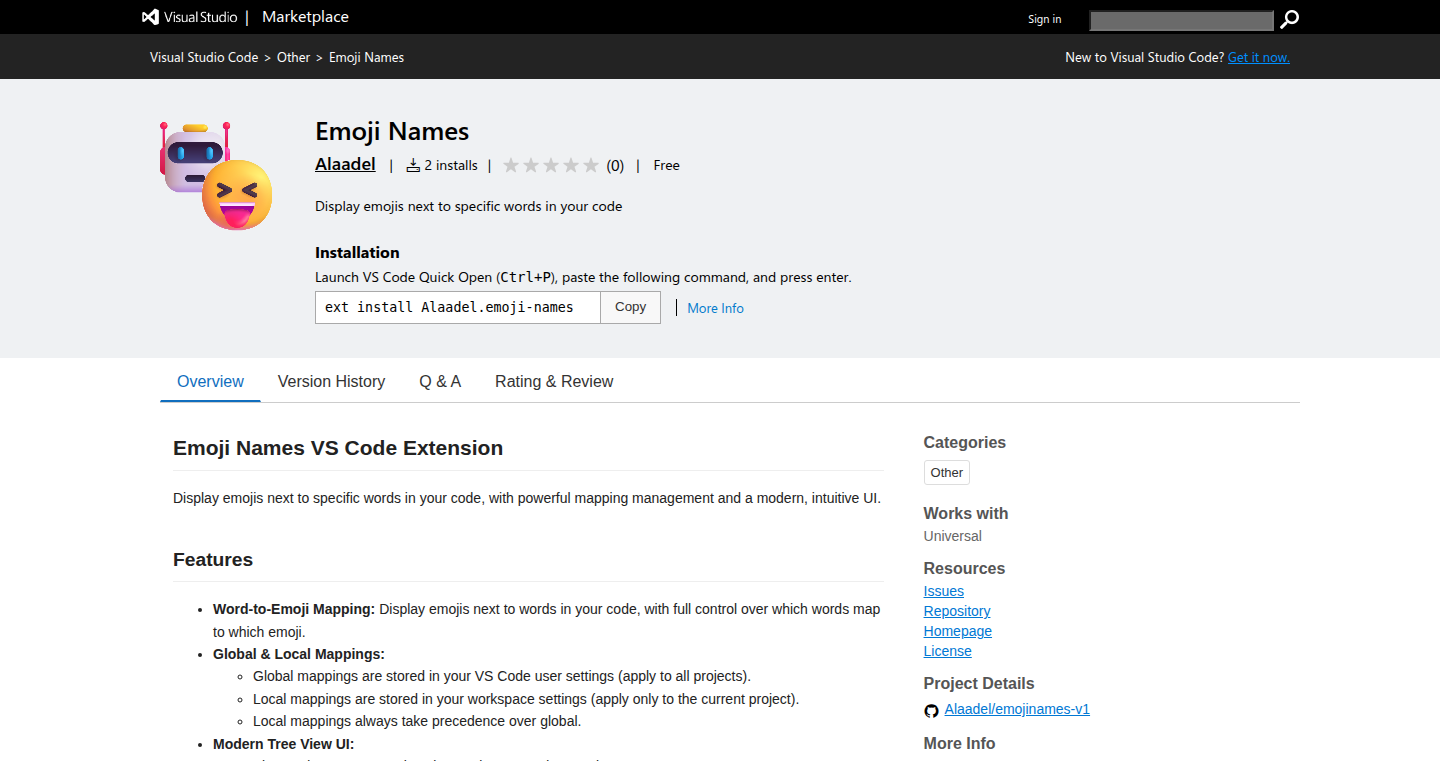Click the 'Resources' sidebar heading
The height and width of the screenshot is (761, 1440).
coord(964,568)
